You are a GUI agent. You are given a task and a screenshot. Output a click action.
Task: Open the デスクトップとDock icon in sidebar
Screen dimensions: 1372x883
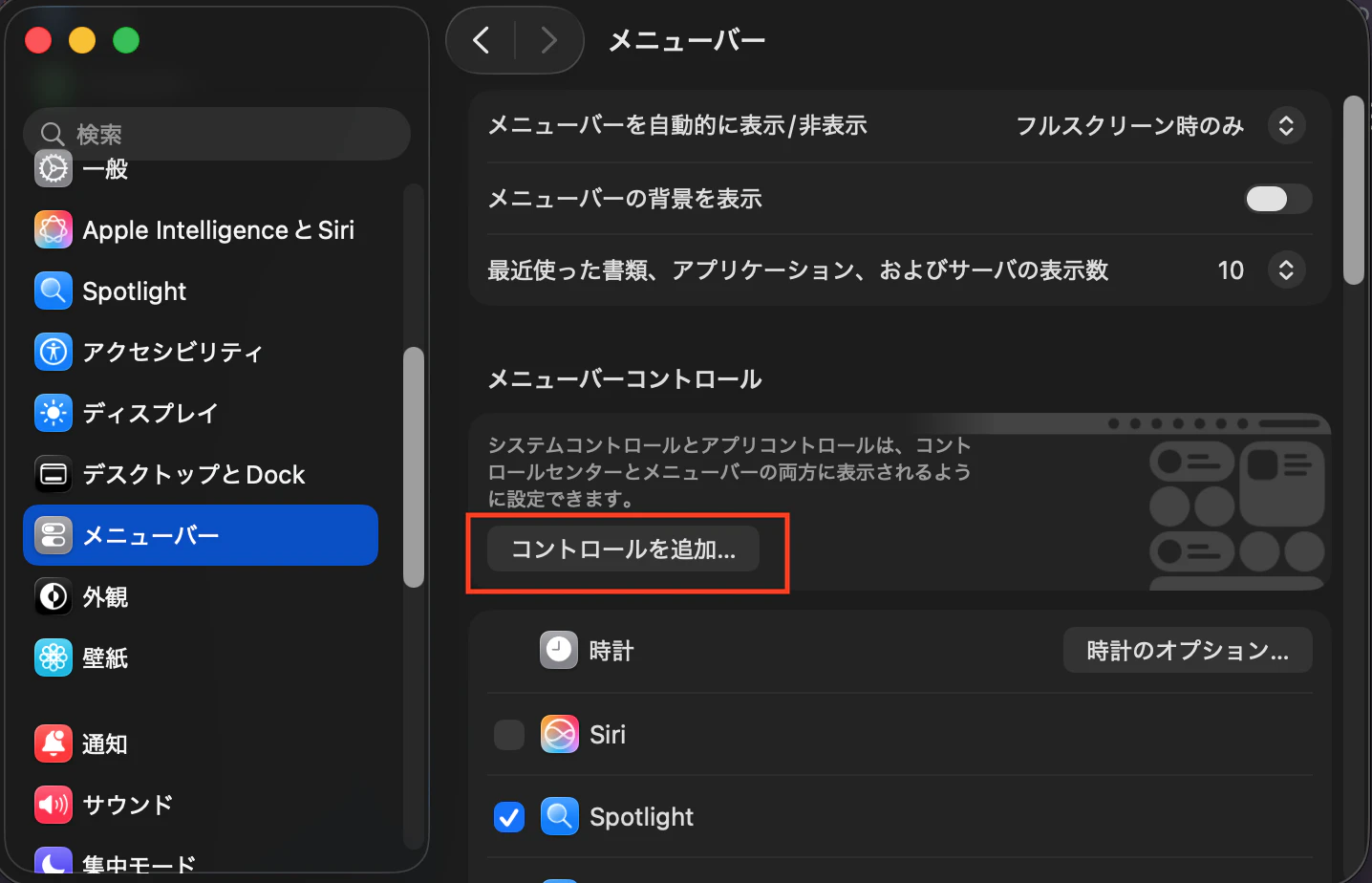pos(54,475)
